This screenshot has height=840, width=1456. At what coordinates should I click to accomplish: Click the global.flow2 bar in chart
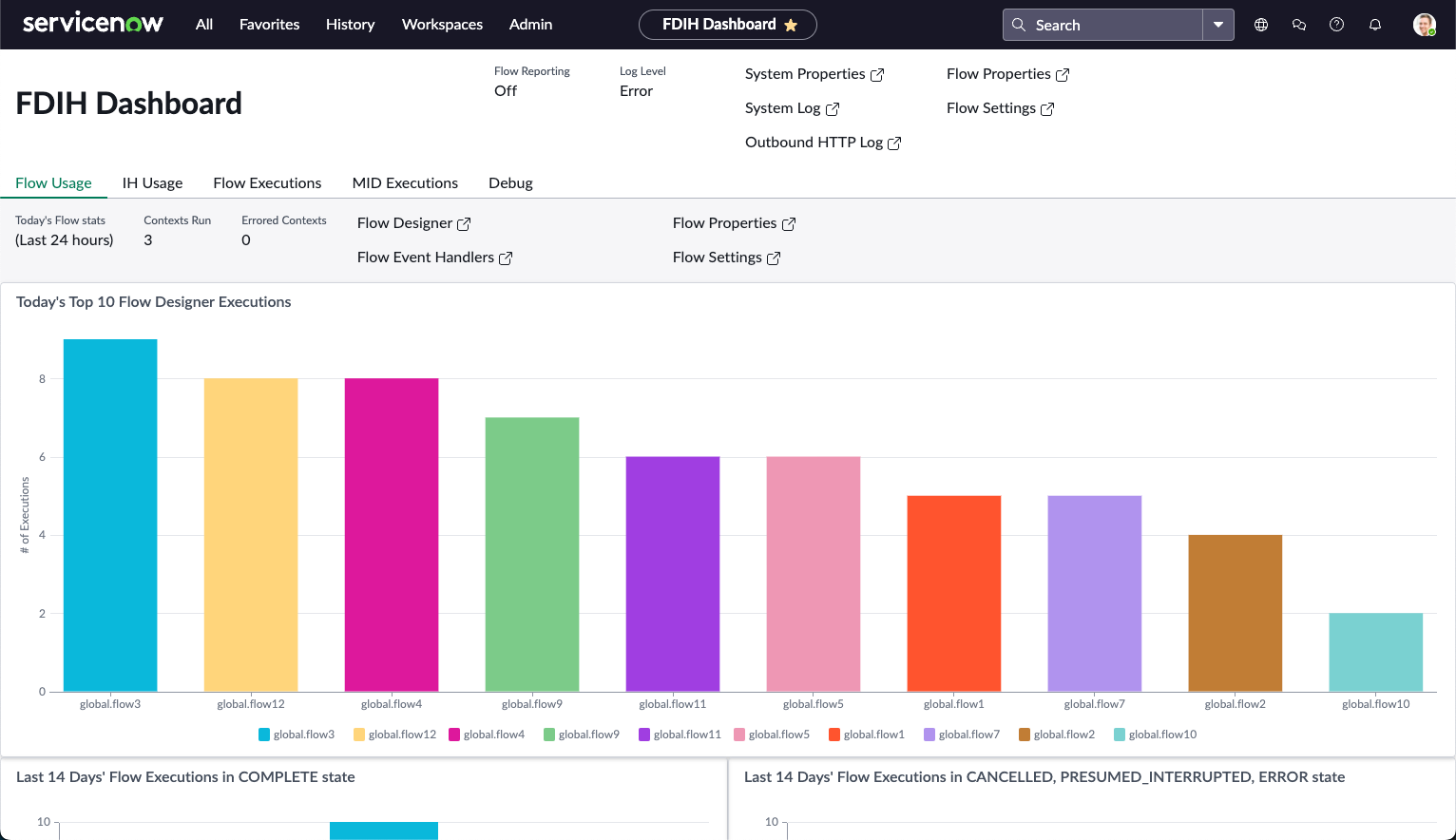pos(1236,613)
